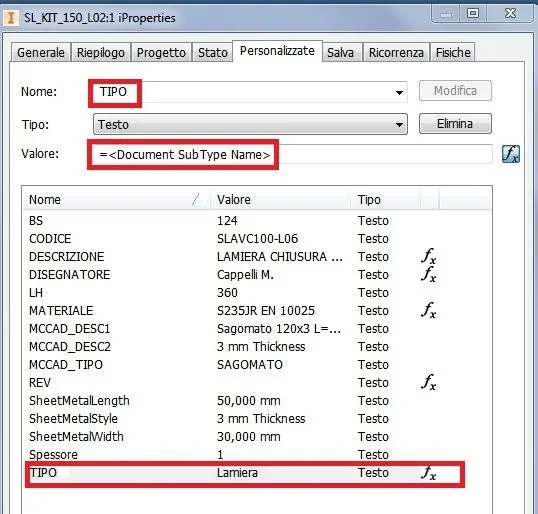This screenshot has height=514, width=538.
Task: Click the value 124 in BS row
Action: tap(227, 220)
